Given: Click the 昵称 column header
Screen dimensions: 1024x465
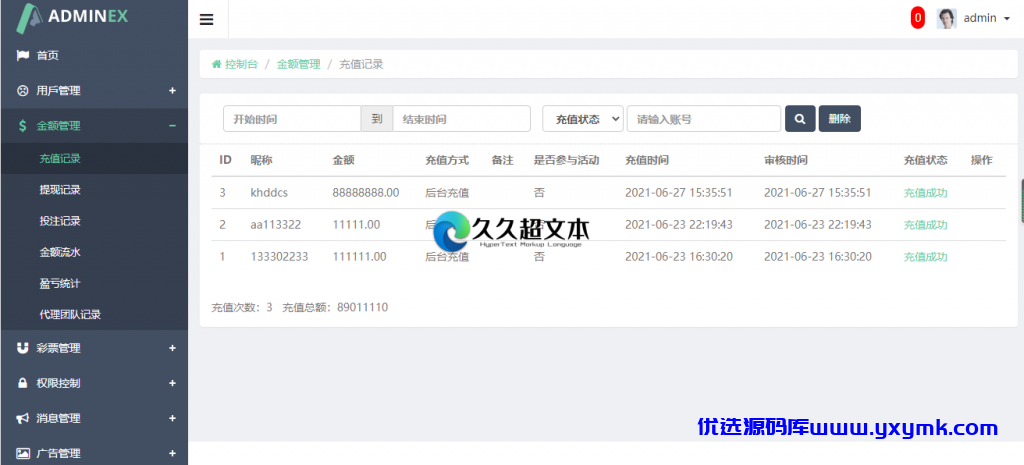Looking at the screenshot, I should tap(261, 160).
